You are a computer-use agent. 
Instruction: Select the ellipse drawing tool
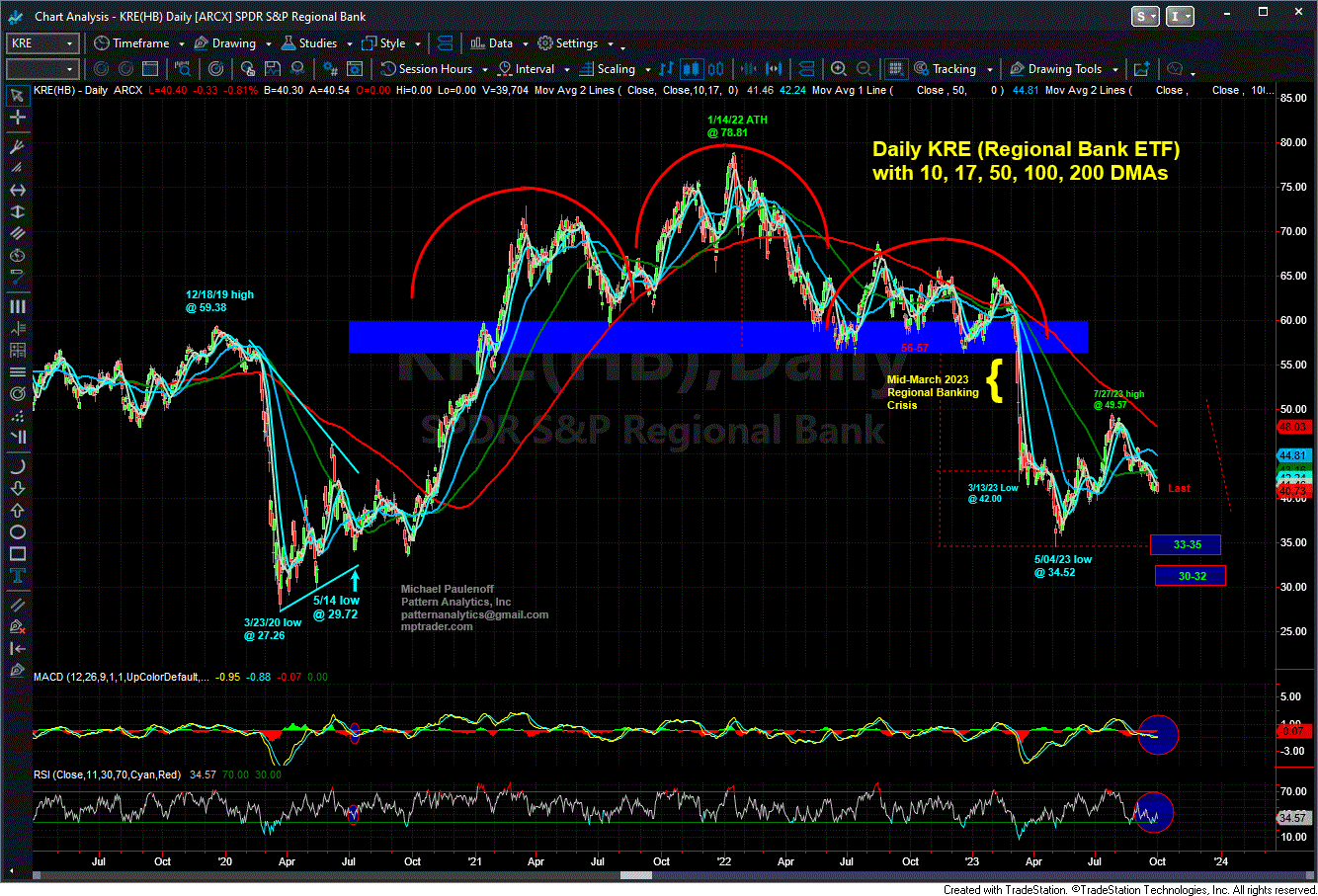[17, 531]
